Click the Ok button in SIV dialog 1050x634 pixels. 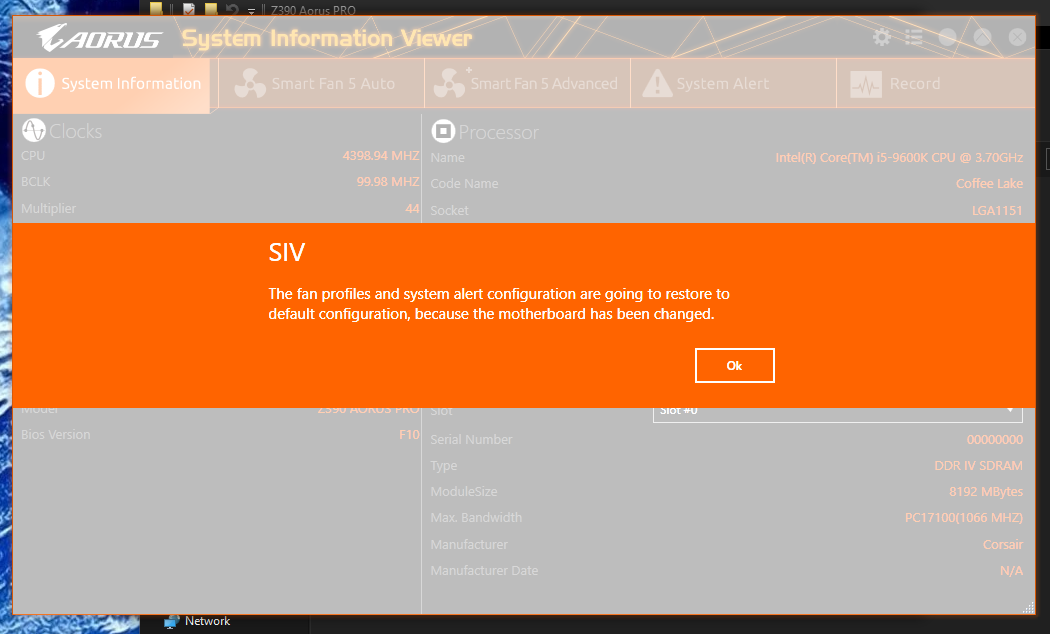735,366
